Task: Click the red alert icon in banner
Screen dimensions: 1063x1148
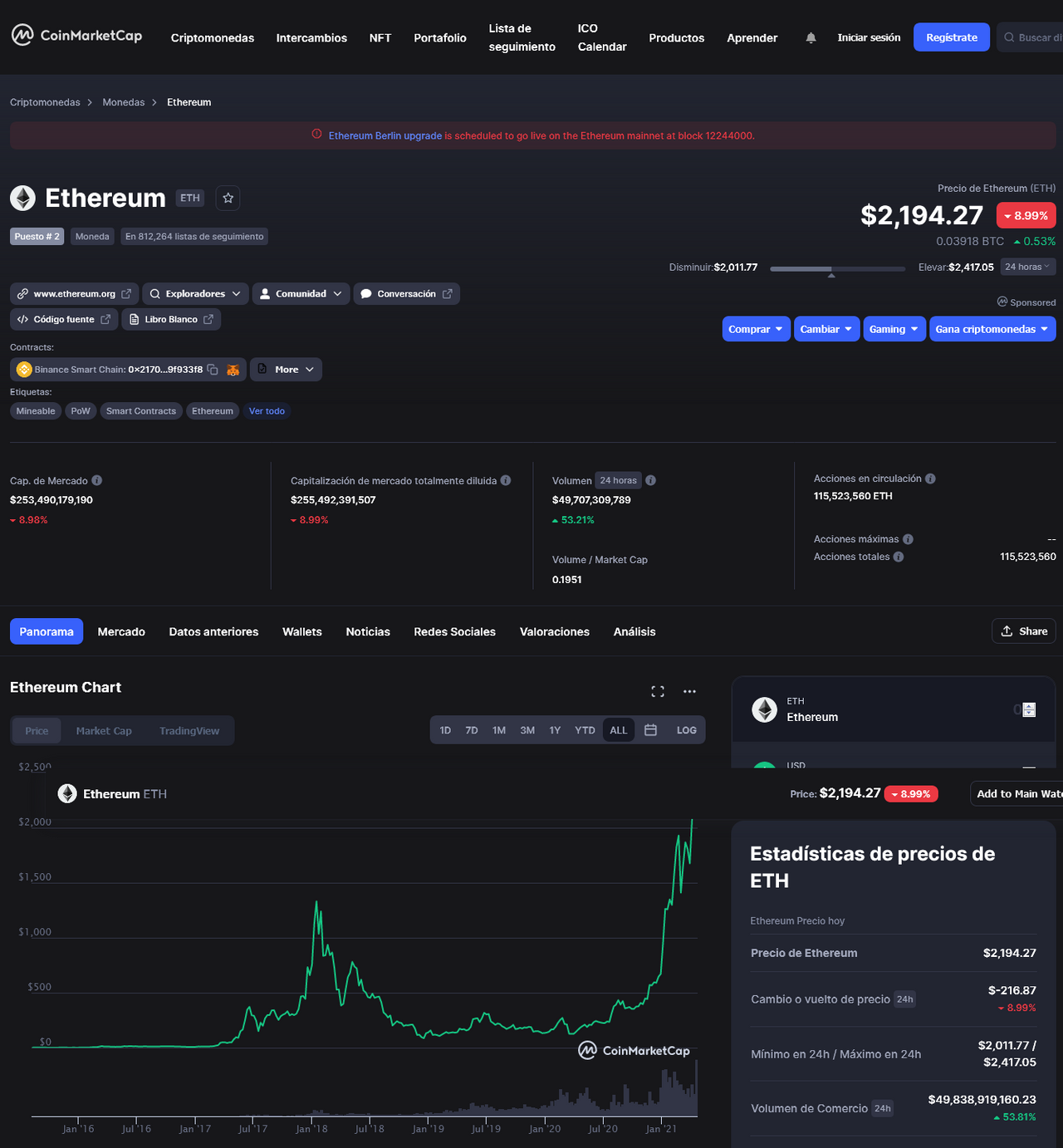Action: (x=316, y=135)
